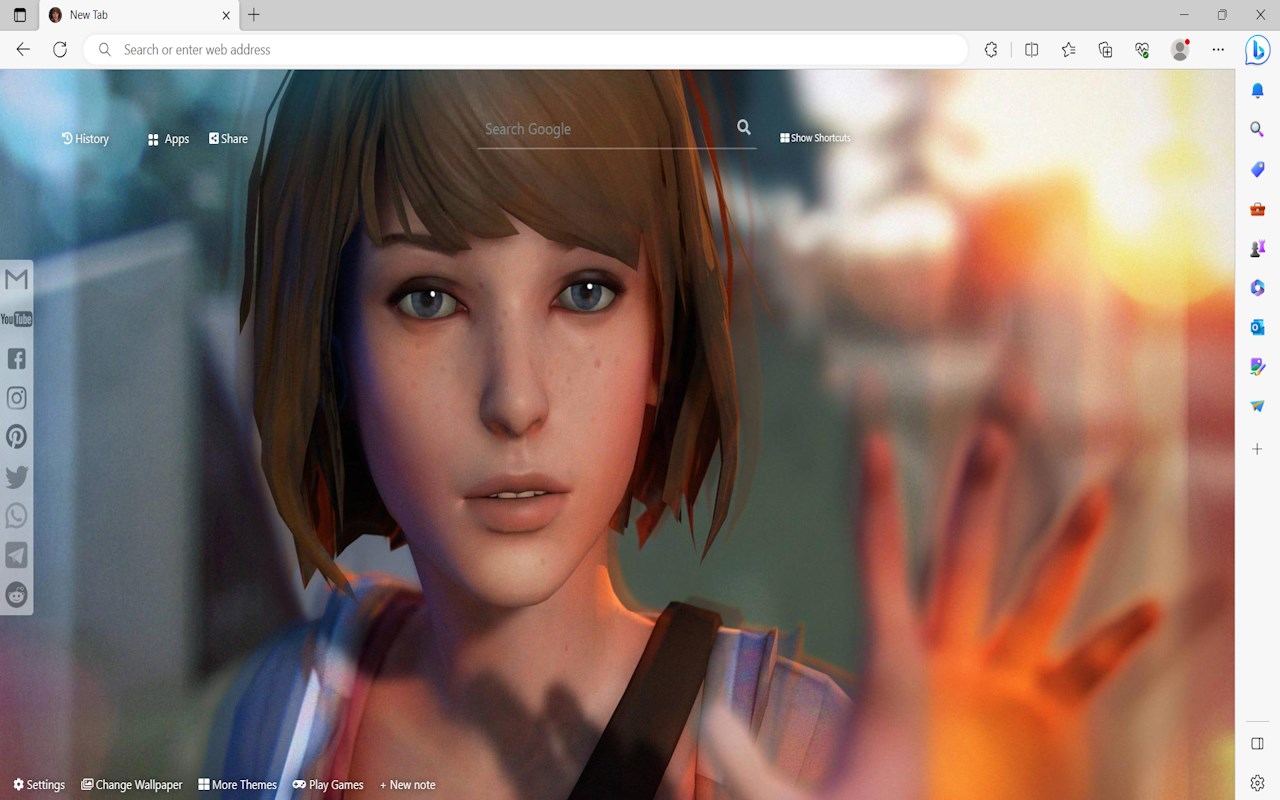Open the Pinterest shortcut icon
The height and width of the screenshot is (800, 1280).
point(16,437)
